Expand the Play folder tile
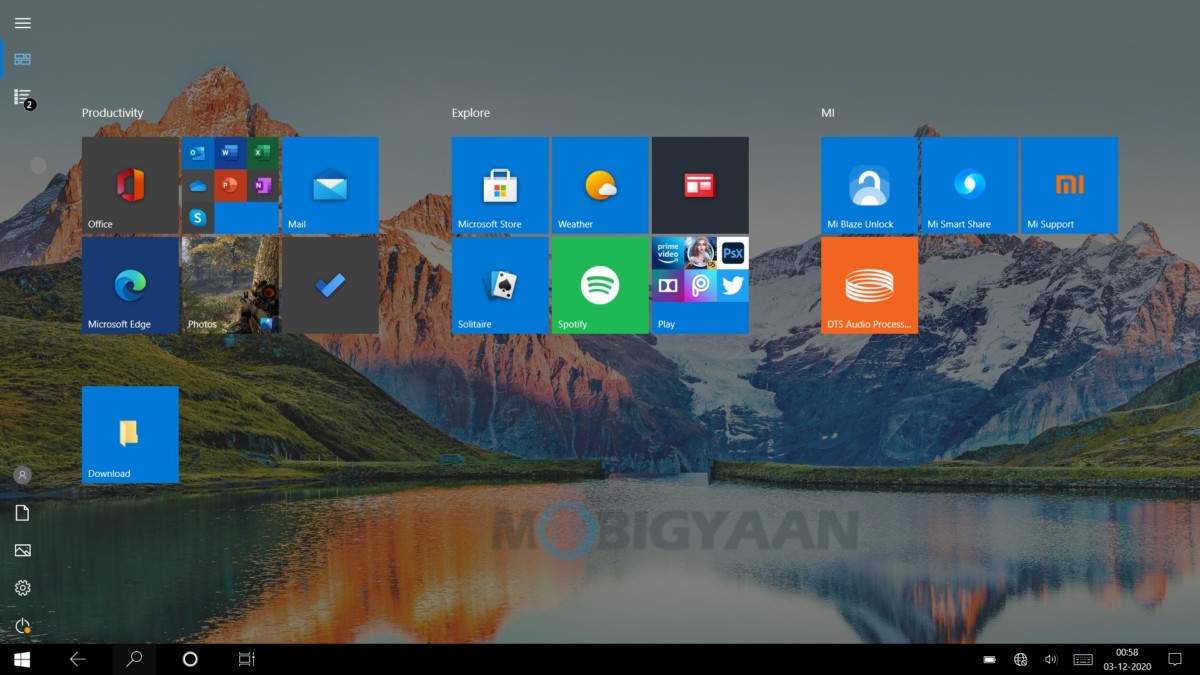The image size is (1200, 675). tap(699, 285)
